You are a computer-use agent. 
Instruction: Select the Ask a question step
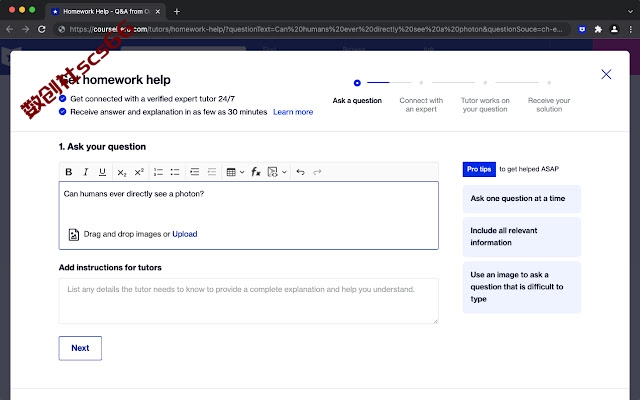point(357,100)
